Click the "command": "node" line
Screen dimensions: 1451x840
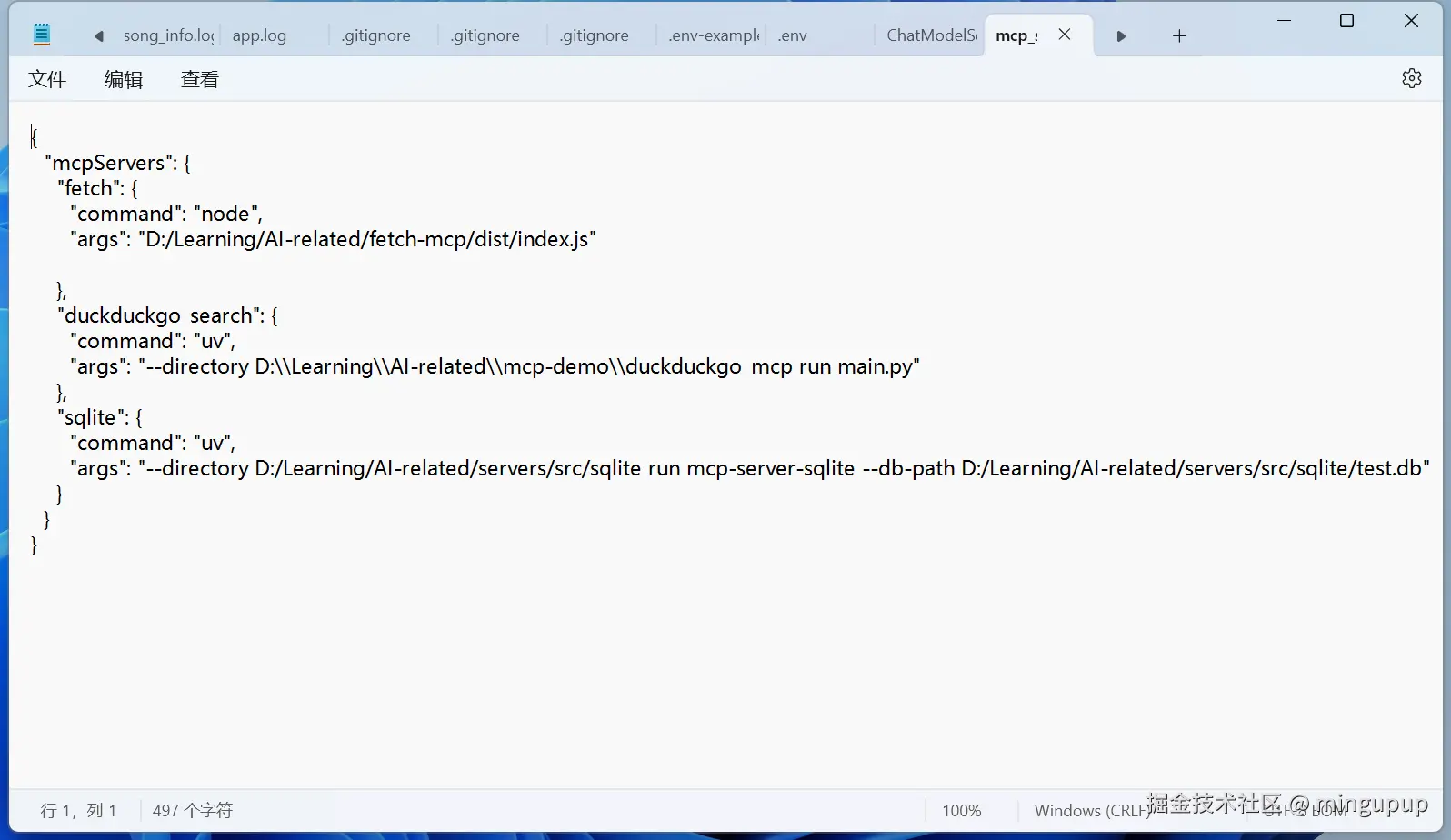tap(166, 214)
